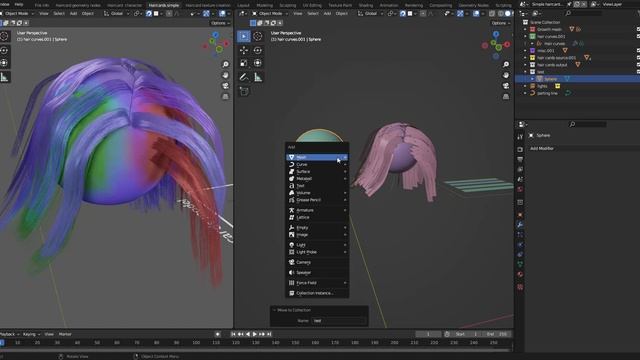Open Keying menu in timeline
This screenshot has height=360, width=640.
31,334
